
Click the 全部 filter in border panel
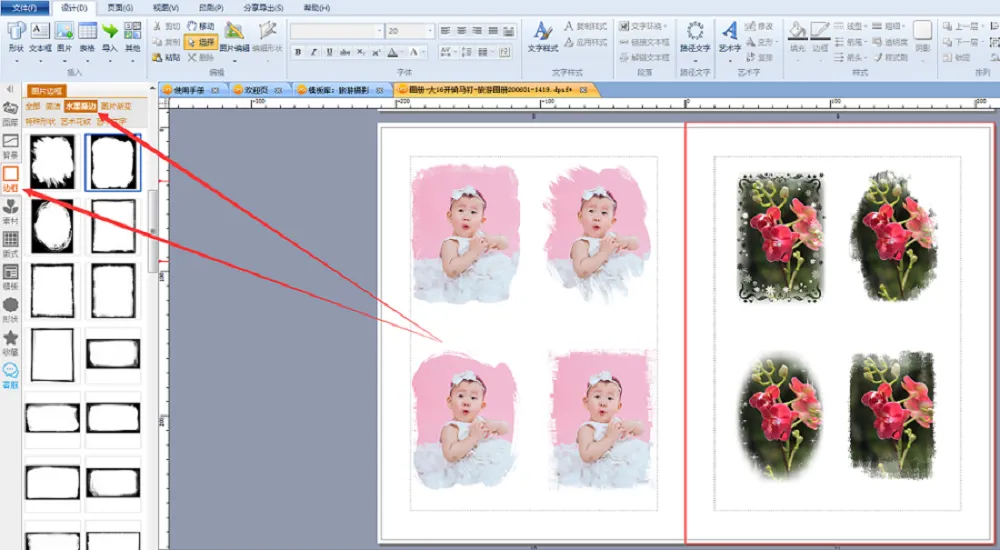(x=33, y=106)
